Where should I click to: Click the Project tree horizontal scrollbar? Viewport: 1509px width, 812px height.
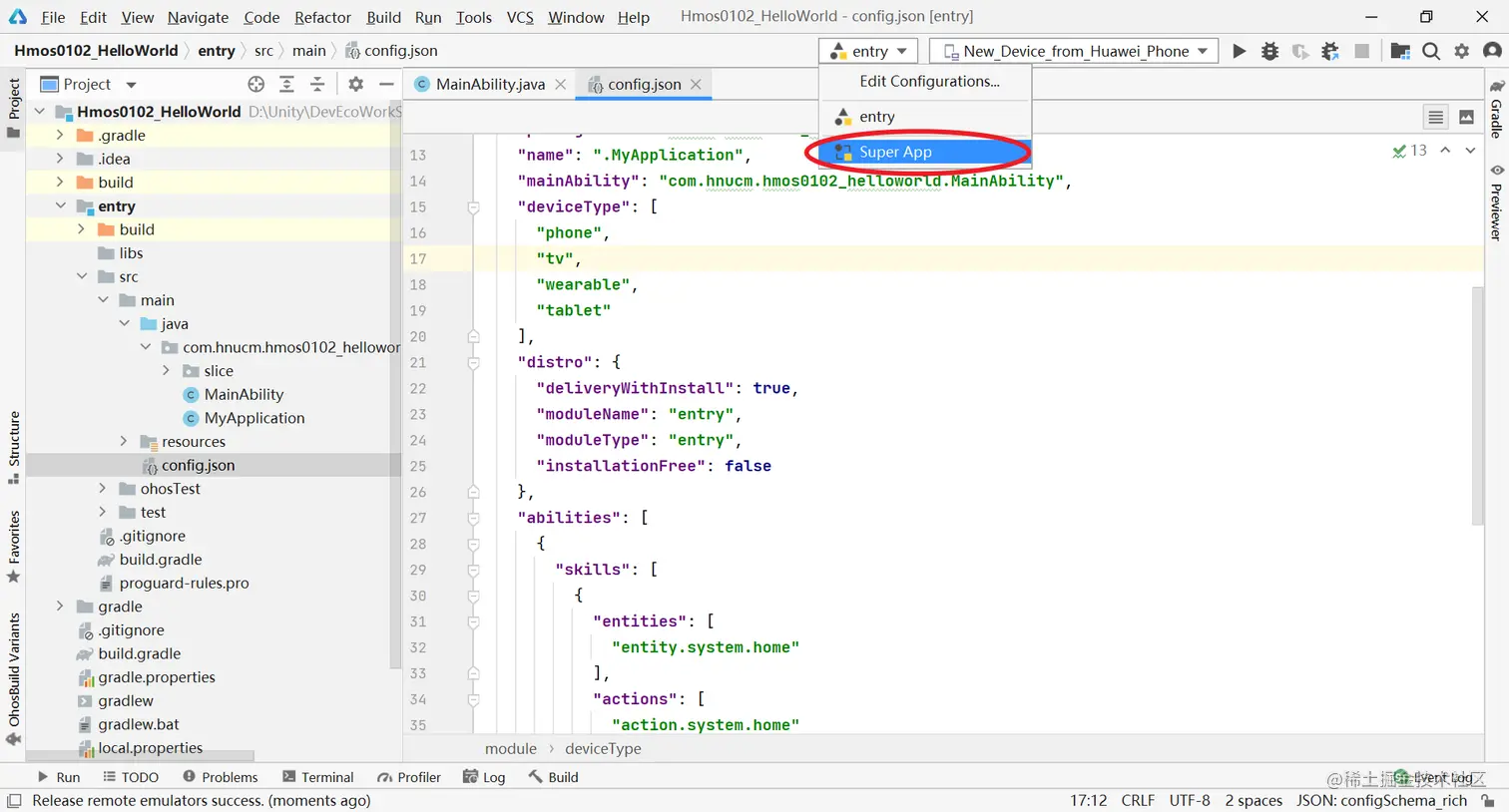coord(140,756)
